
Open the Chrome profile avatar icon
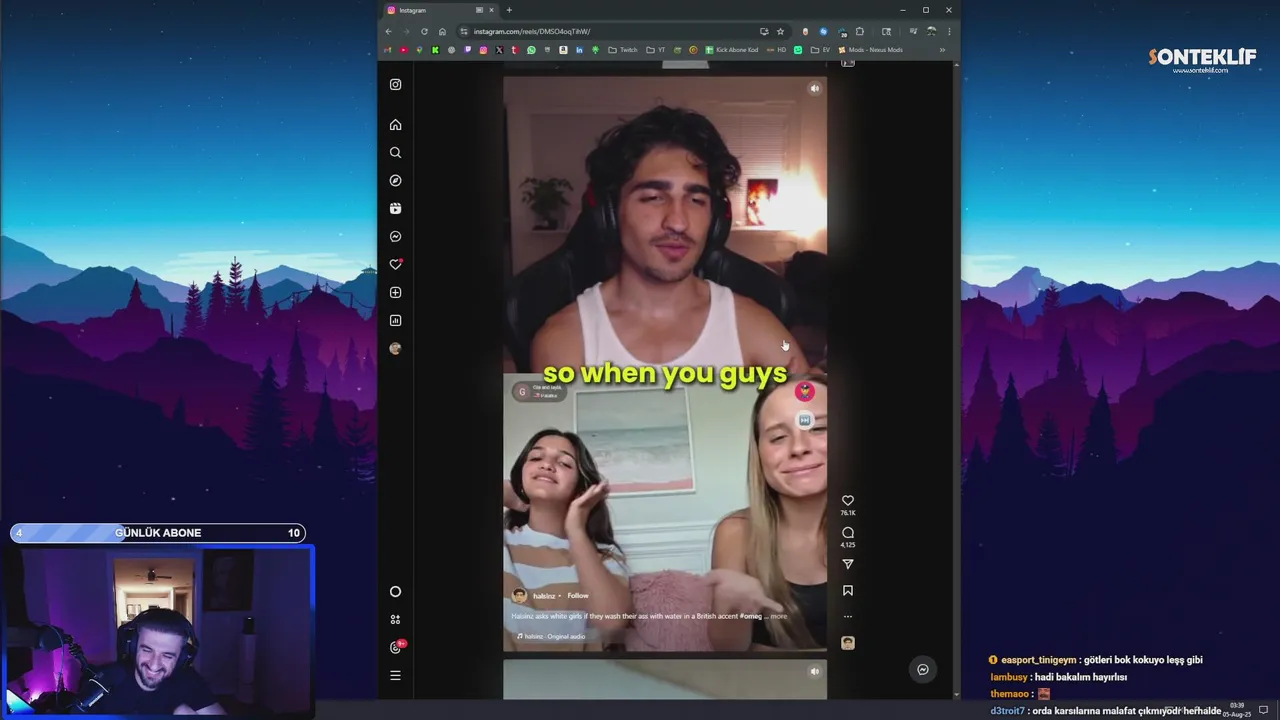click(931, 31)
